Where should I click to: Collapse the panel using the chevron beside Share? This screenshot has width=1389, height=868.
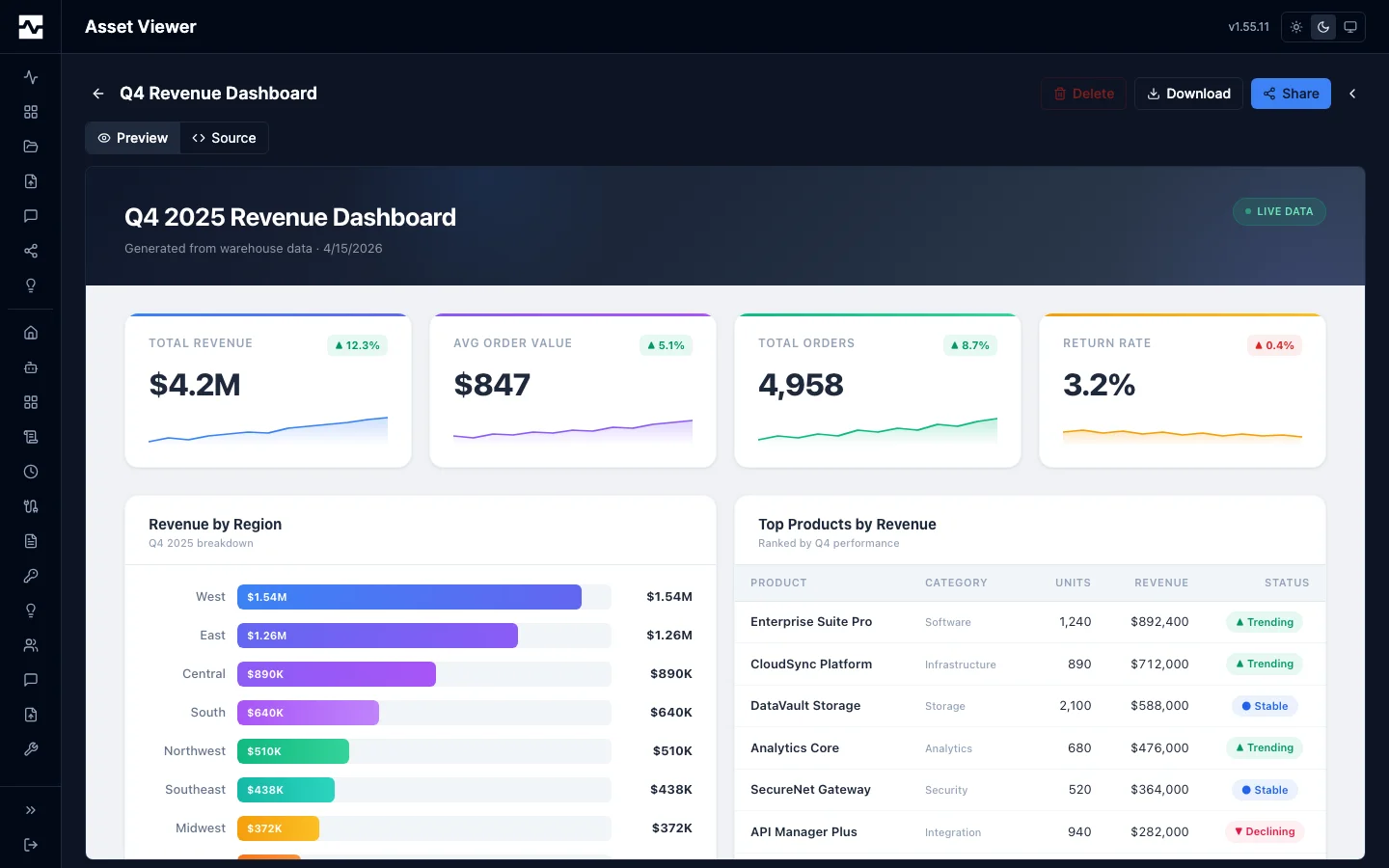click(x=1352, y=94)
